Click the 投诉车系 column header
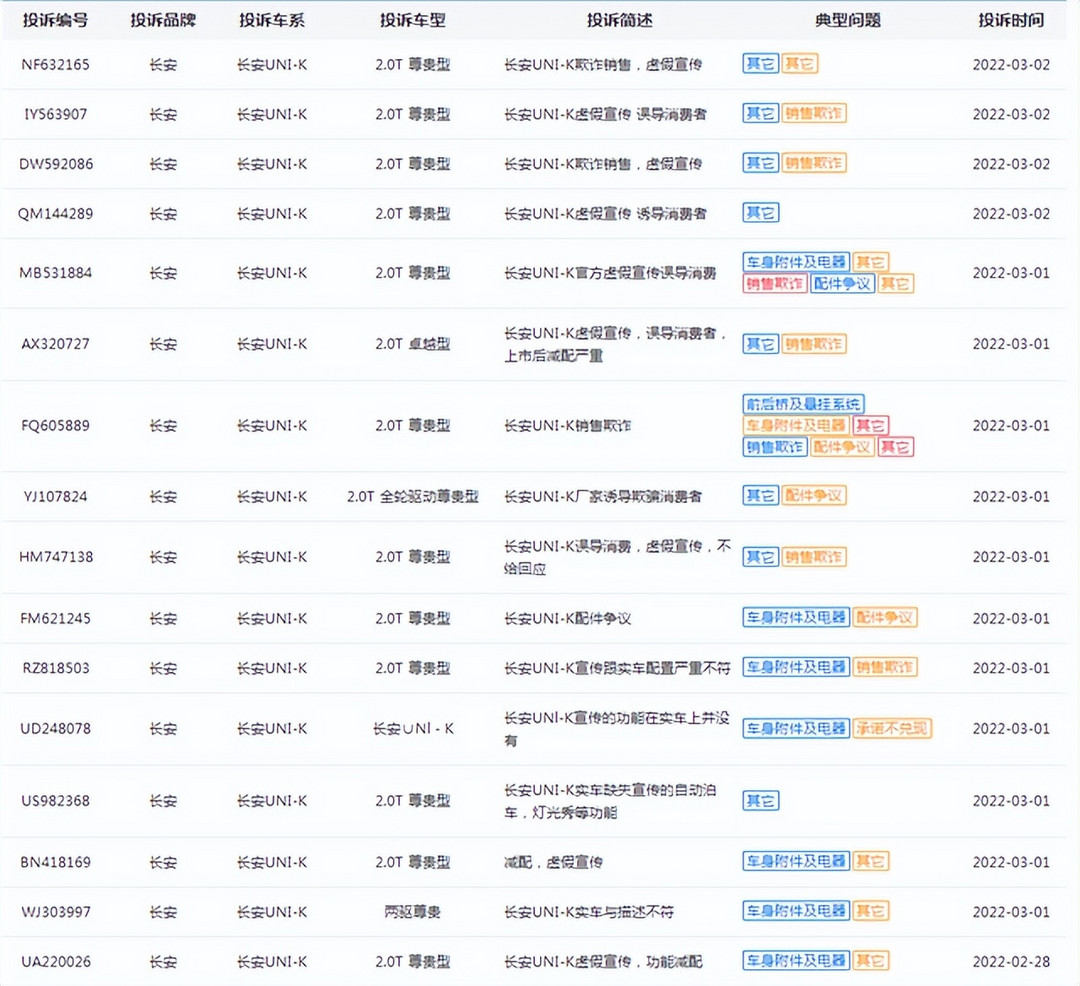This screenshot has width=1080, height=986. pos(272,20)
